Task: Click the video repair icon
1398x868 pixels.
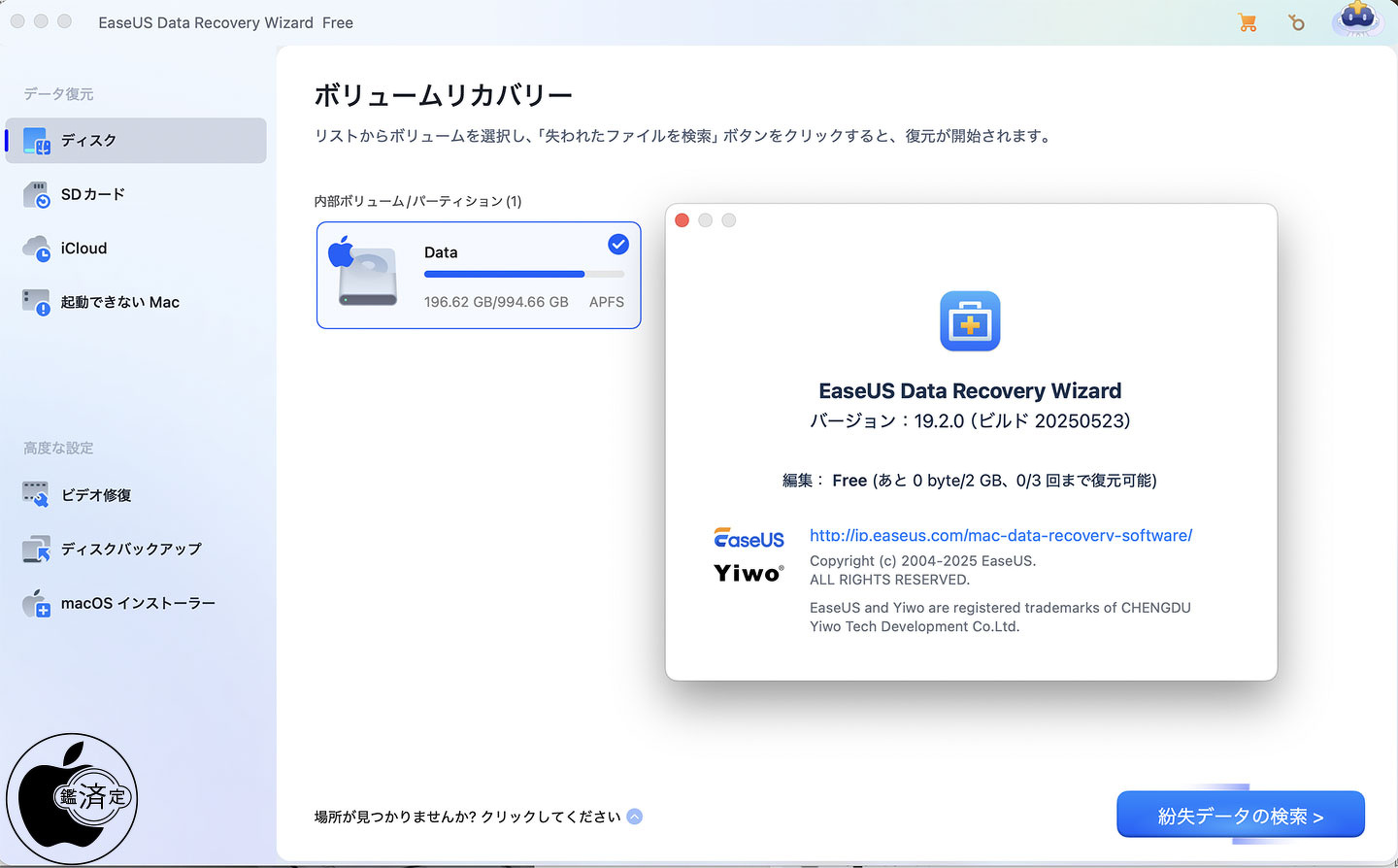Action: pyautogui.click(x=36, y=495)
